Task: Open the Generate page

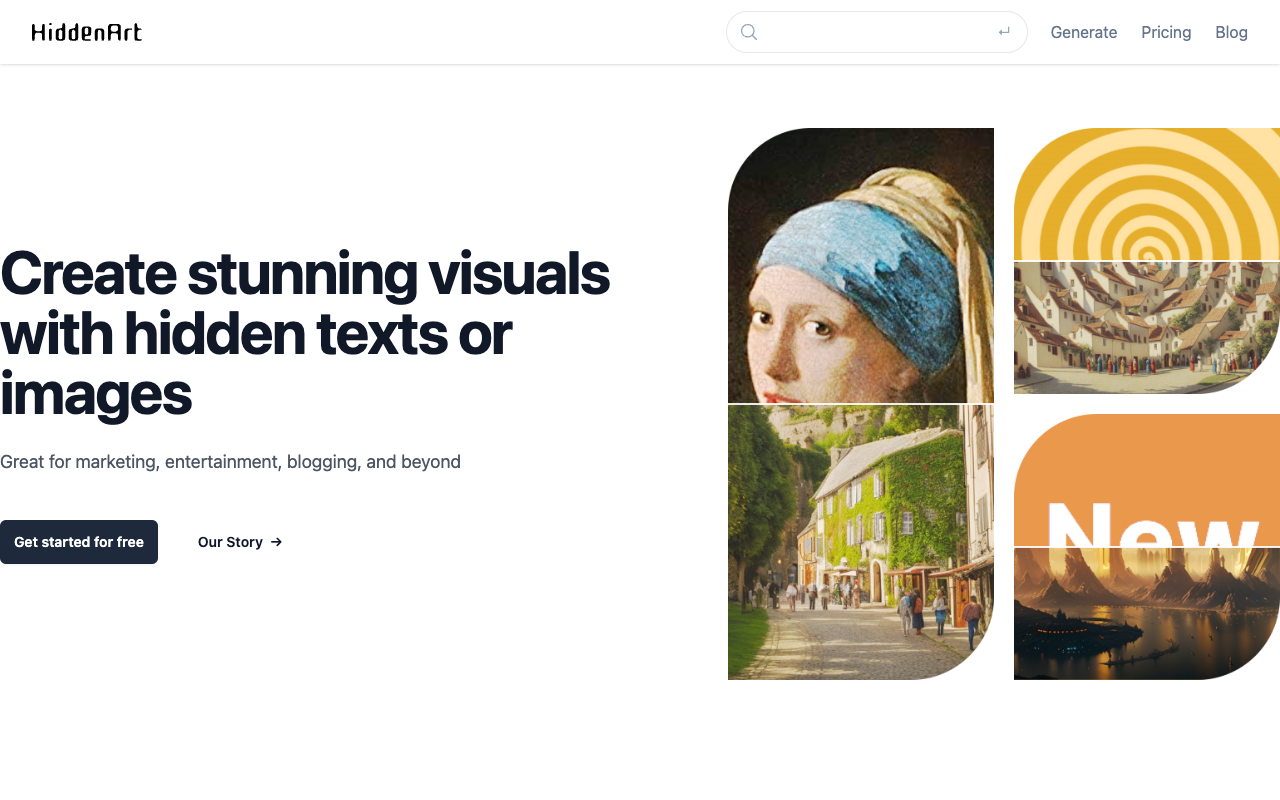Action: click(x=1084, y=32)
